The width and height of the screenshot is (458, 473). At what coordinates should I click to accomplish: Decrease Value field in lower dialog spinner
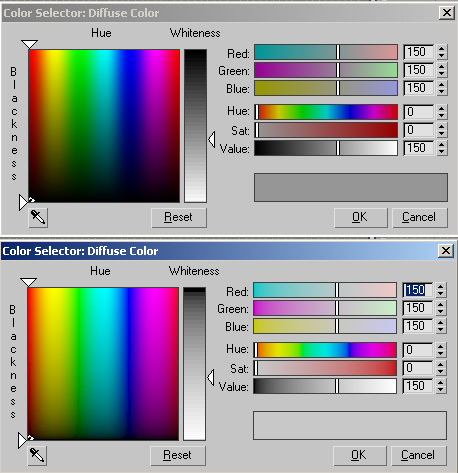click(x=441, y=390)
